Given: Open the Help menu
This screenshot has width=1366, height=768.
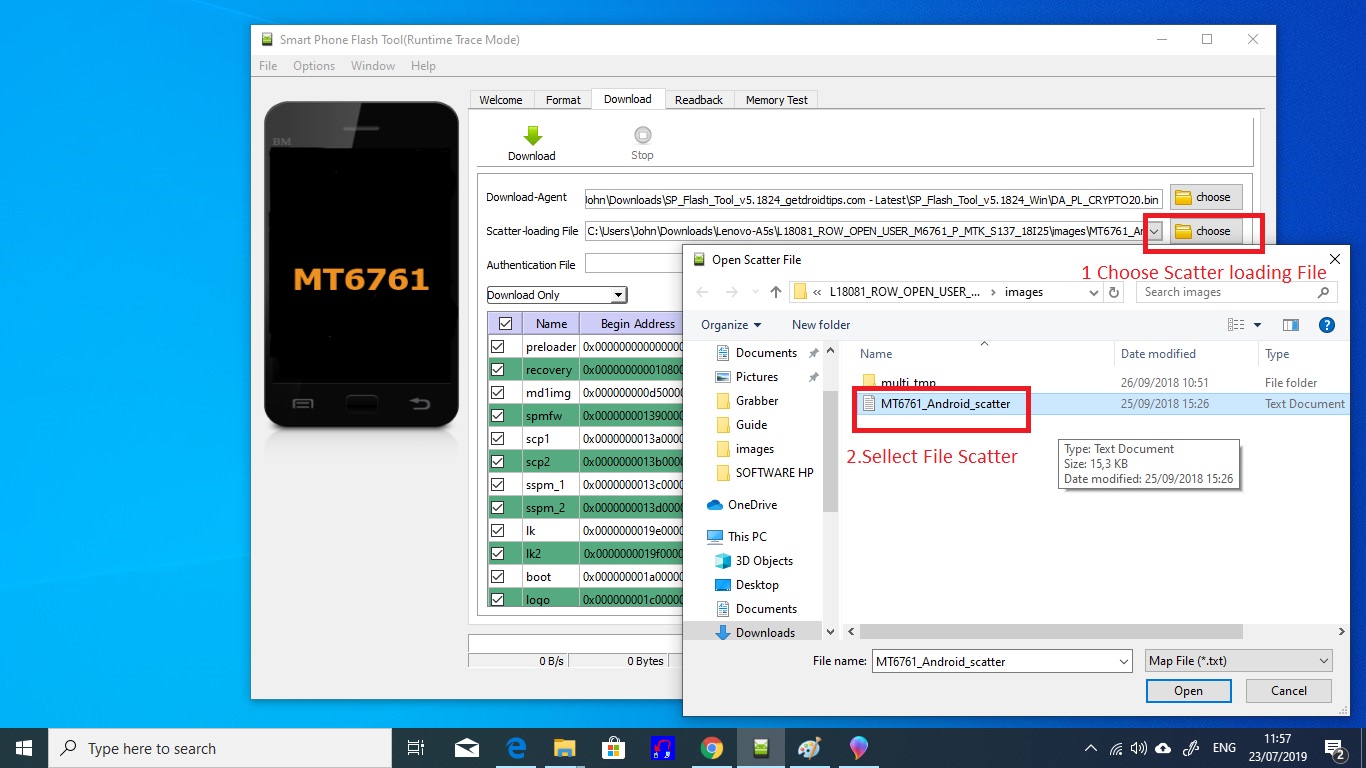Looking at the screenshot, I should pos(423,66).
